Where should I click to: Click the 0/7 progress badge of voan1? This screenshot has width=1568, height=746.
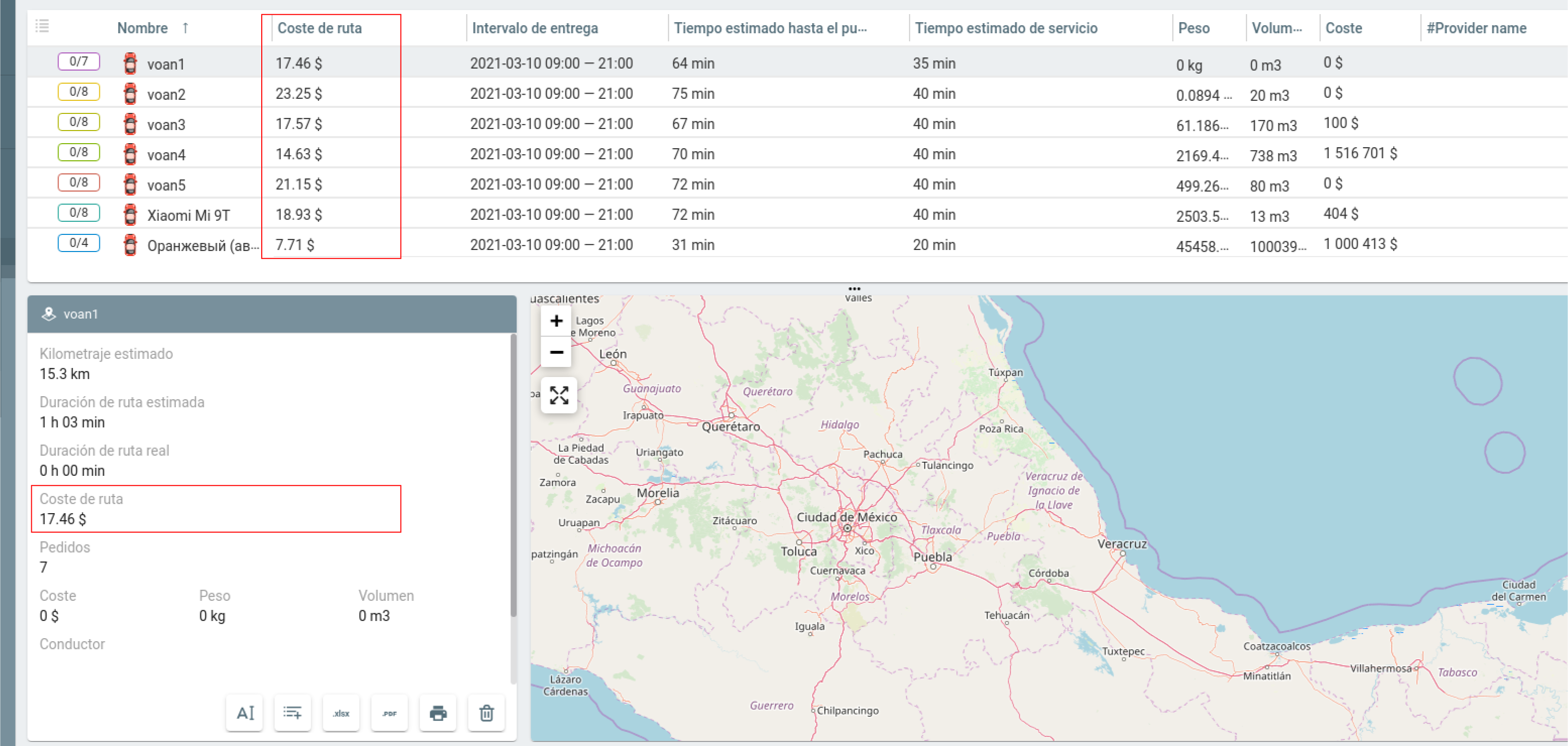(x=79, y=61)
